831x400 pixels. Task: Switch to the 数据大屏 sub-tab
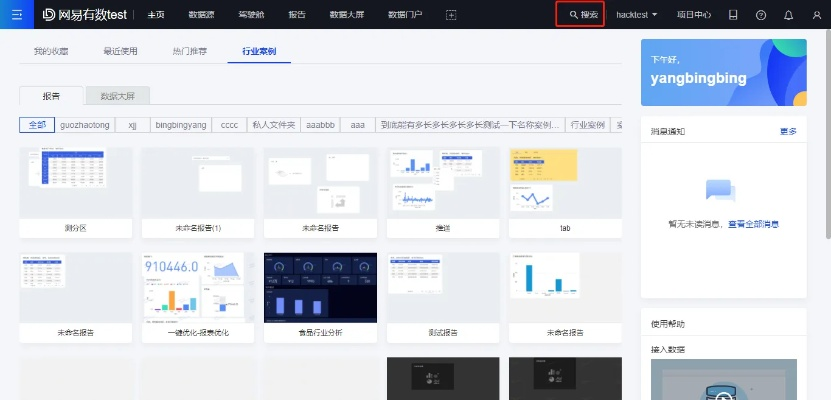pos(118,95)
